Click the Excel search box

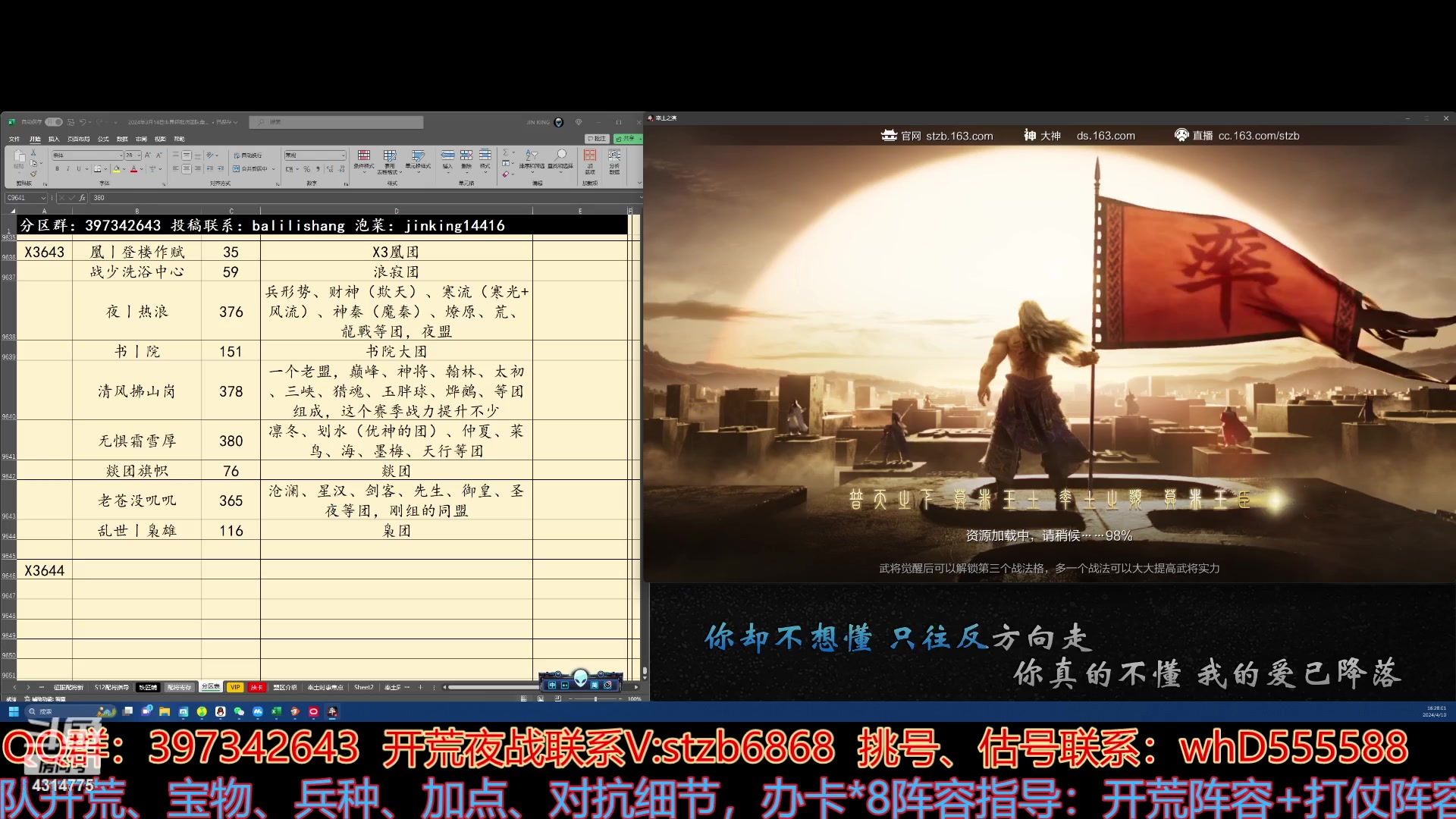pyautogui.click(x=337, y=122)
